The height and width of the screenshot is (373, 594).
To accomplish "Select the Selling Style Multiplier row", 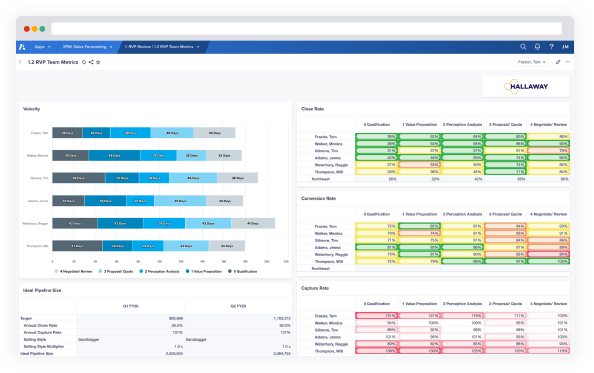I will coord(155,346).
